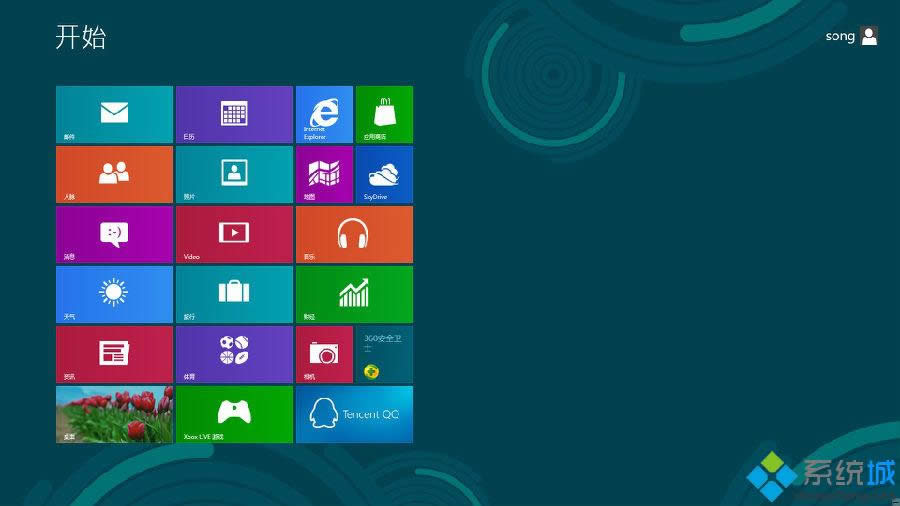Launch the 360 security guard tile
This screenshot has width=900, height=506.
point(385,354)
